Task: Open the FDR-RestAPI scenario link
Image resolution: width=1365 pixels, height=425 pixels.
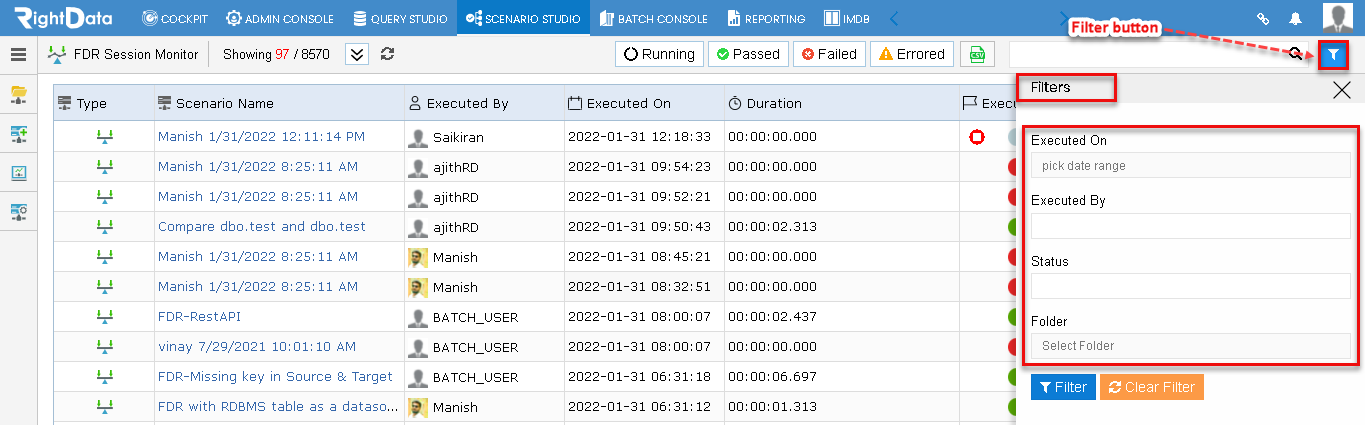Action: [x=199, y=317]
